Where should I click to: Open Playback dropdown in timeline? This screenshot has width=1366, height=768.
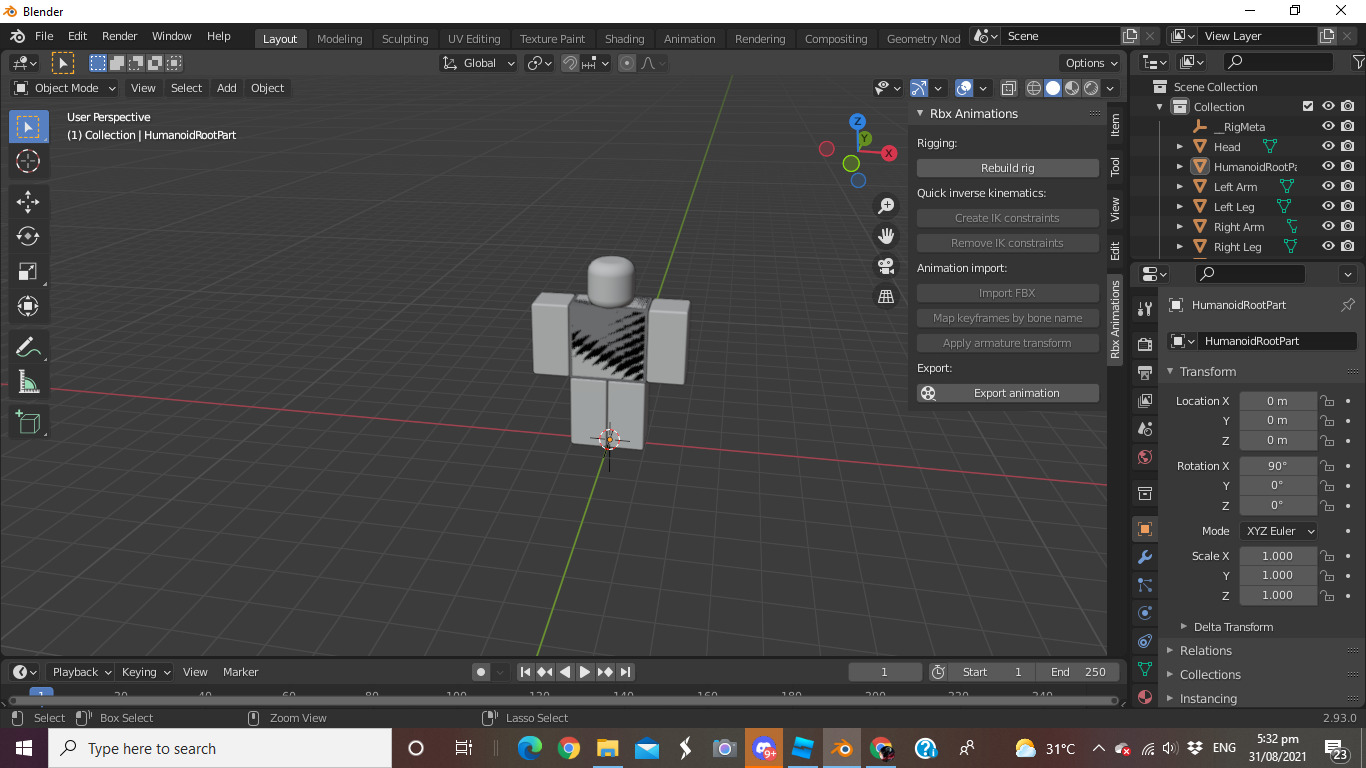pyautogui.click(x=81, y=672)
